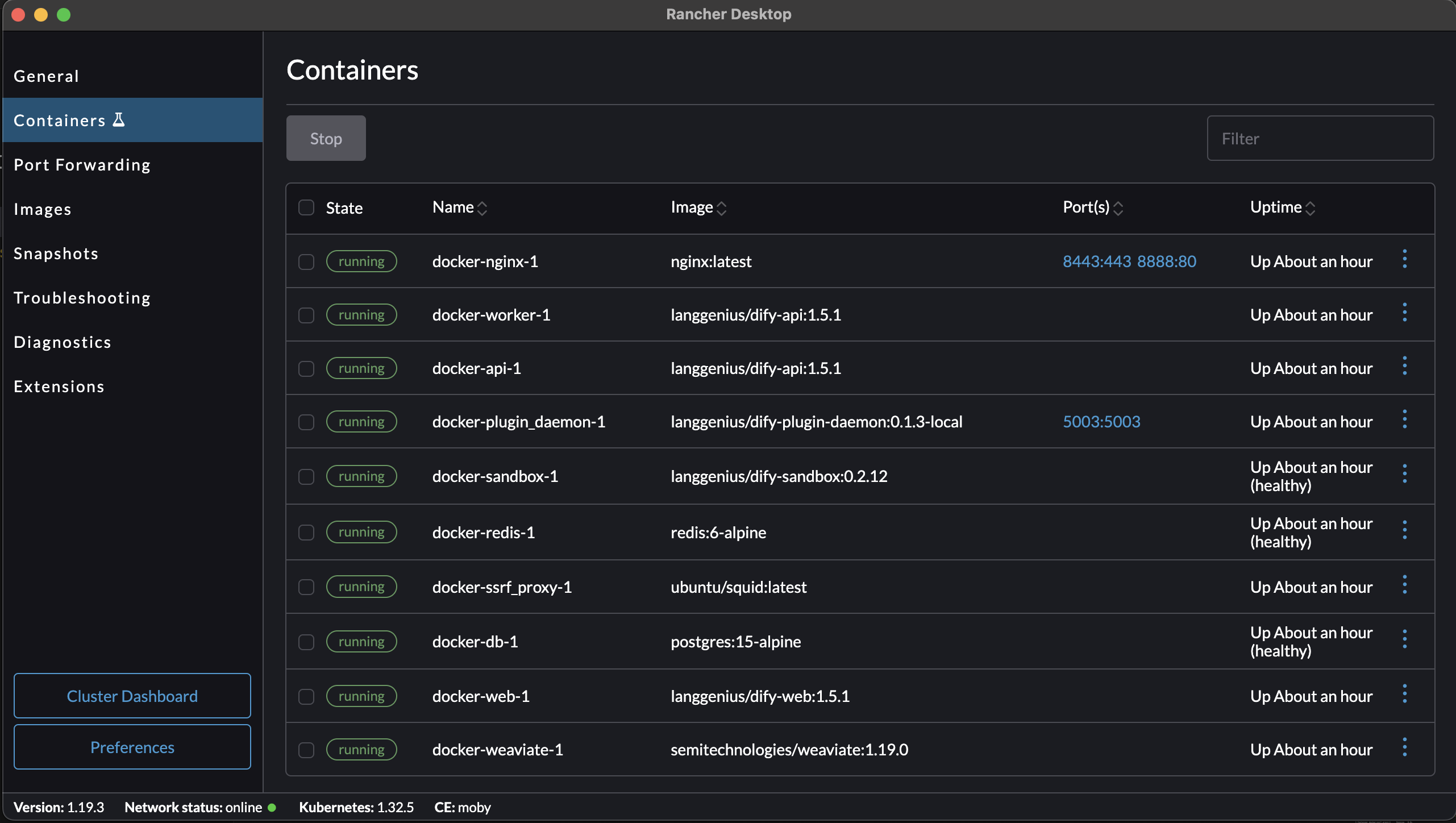The width and height of the screenshot is (1456, 823).
Task: Click the Cluster Dashboard button
Action: pyautogui.click(x=132, y=696)
